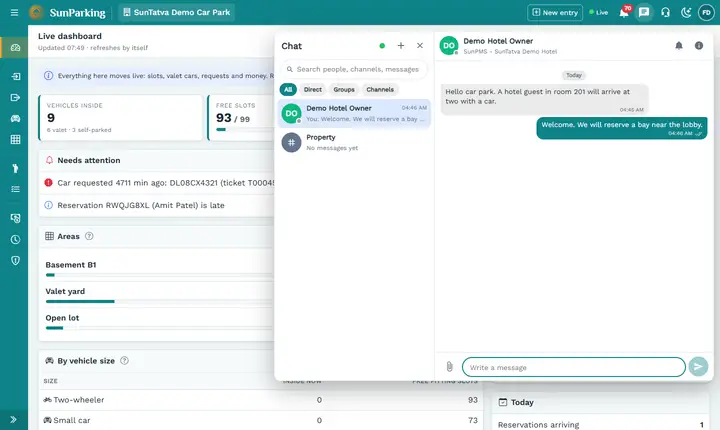Select the Direct chat filter
Image resolution: width=720 pixels, height=430 pixels.
[x=313, y=90]
